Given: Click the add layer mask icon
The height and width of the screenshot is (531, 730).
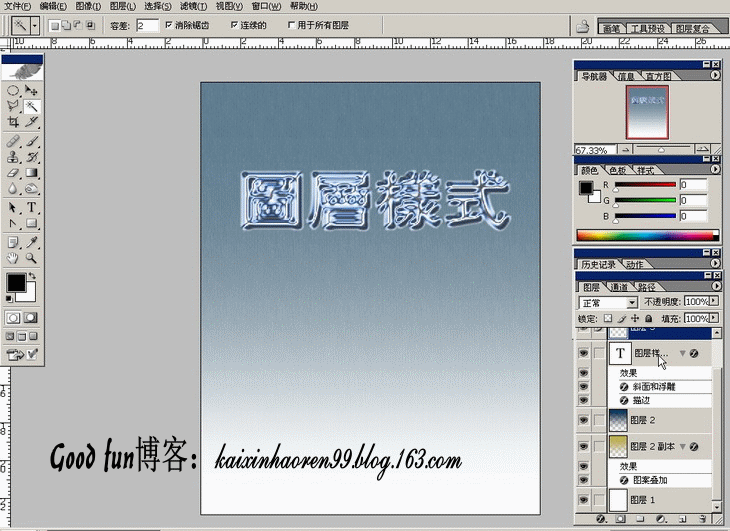Looking at the screenshot, I should [x=621, y=518].
